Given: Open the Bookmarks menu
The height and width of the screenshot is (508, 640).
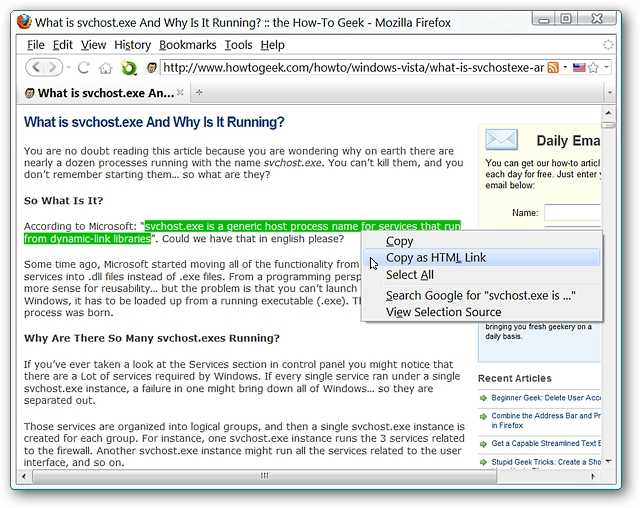Looking at the screenshot, I should 187,45.
